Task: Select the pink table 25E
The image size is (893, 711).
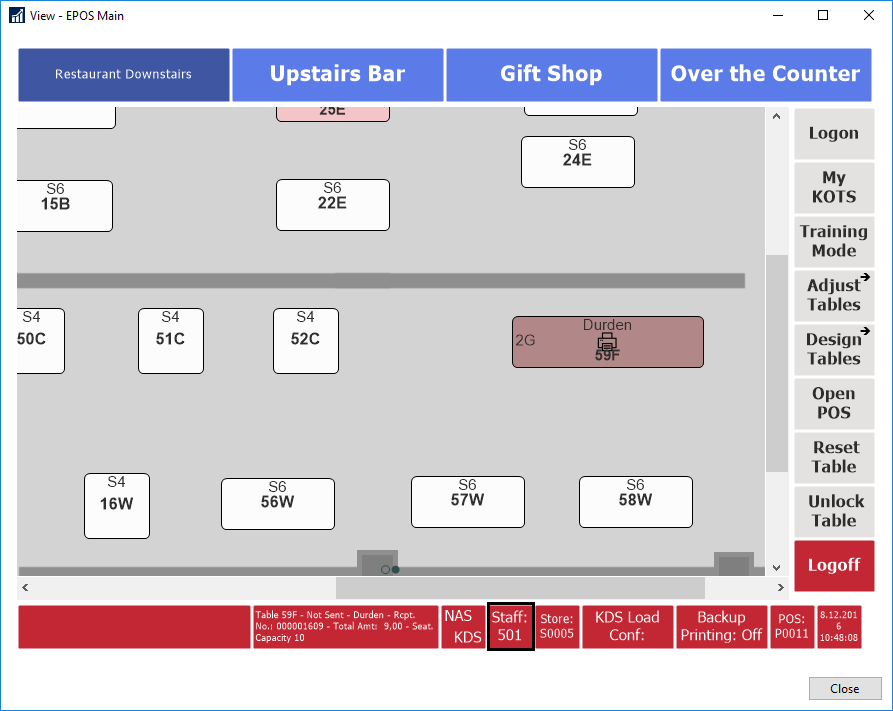Action: [333, 113]
